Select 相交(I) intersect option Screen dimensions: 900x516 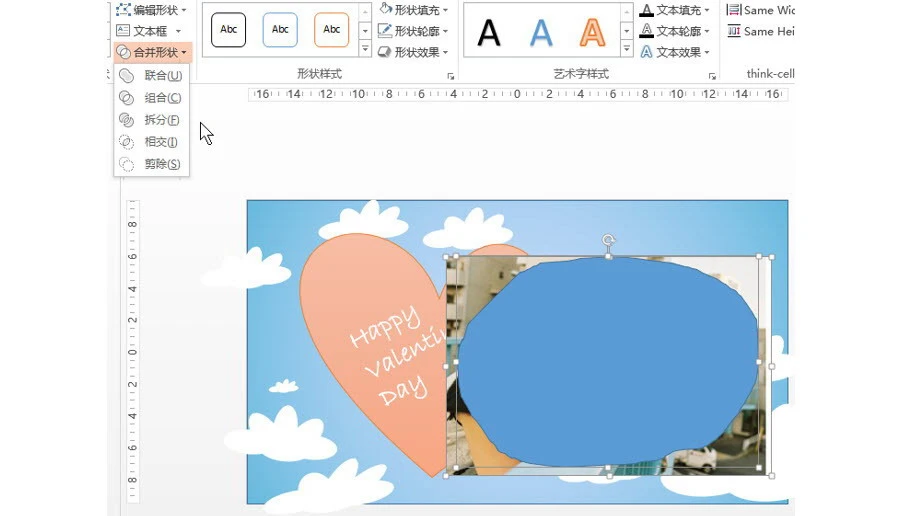pyautogui.click(x=152, y=142)
